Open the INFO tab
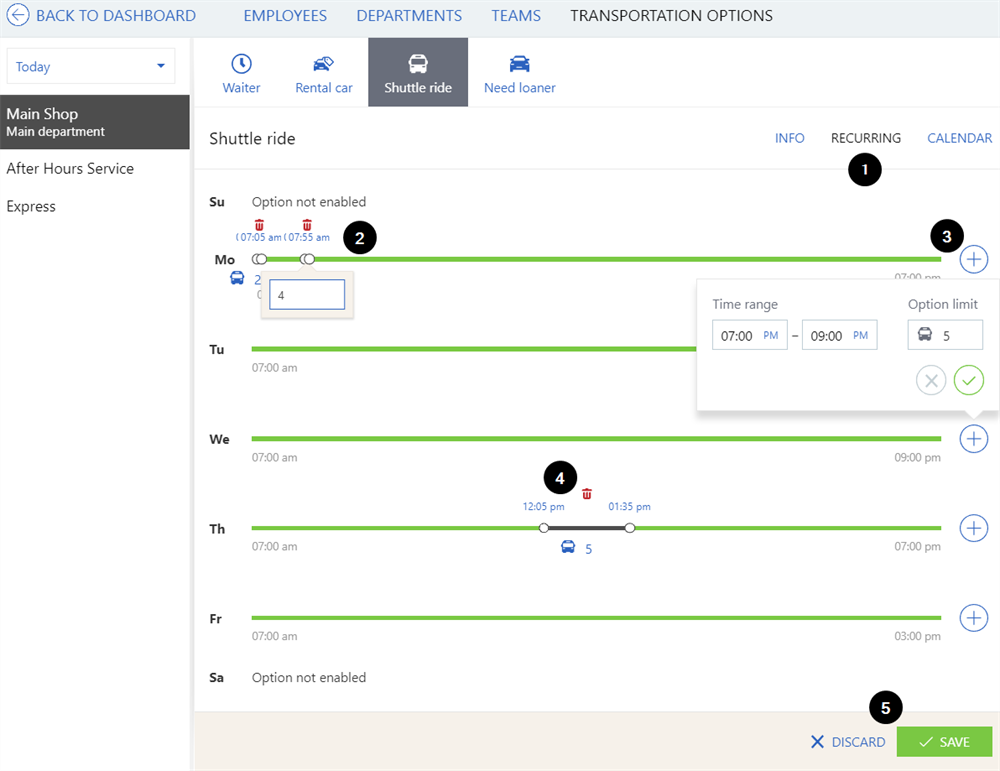This screenshot has width=1000, height=771. point(789,138)
